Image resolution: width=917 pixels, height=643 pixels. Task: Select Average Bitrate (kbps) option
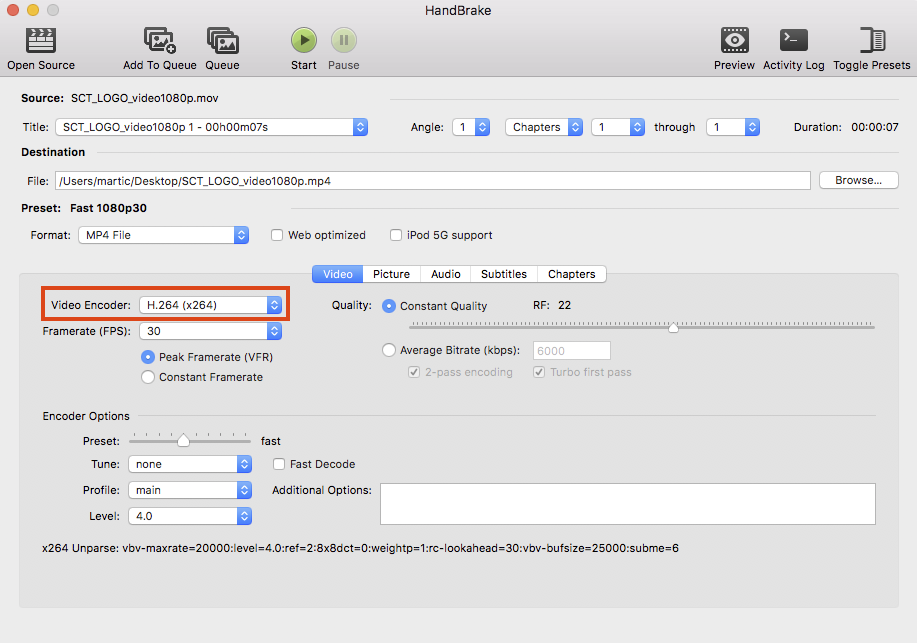[388, 350]
